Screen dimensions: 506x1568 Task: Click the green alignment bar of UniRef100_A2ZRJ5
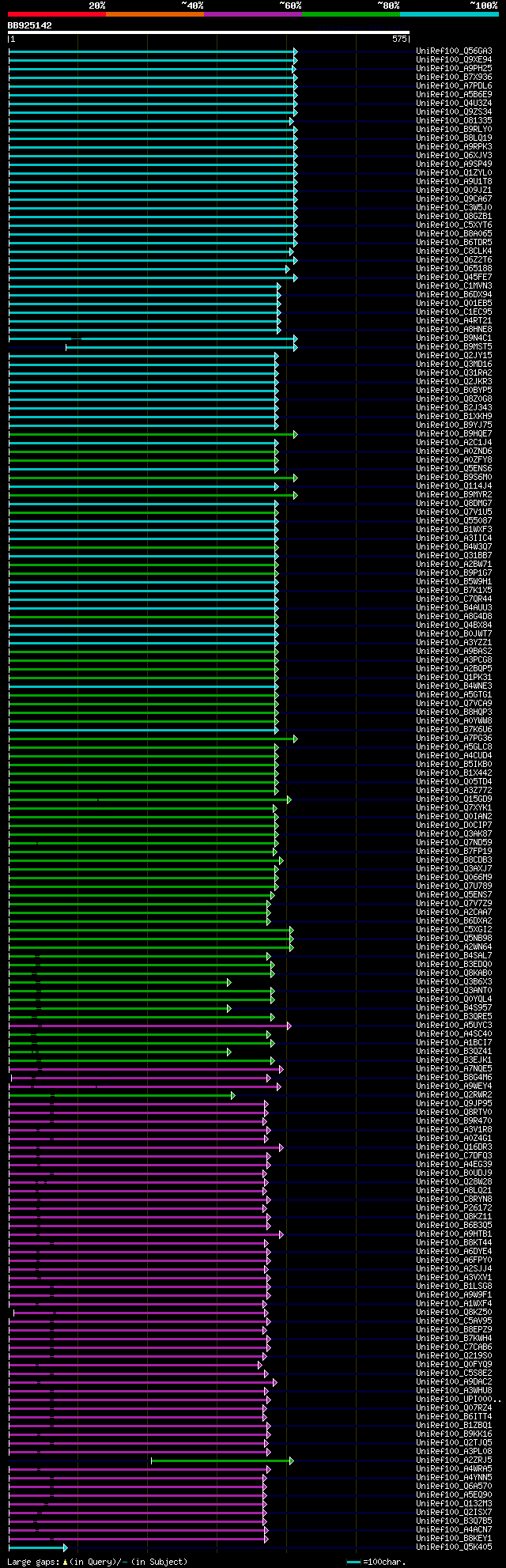[x=222, y=1460]
